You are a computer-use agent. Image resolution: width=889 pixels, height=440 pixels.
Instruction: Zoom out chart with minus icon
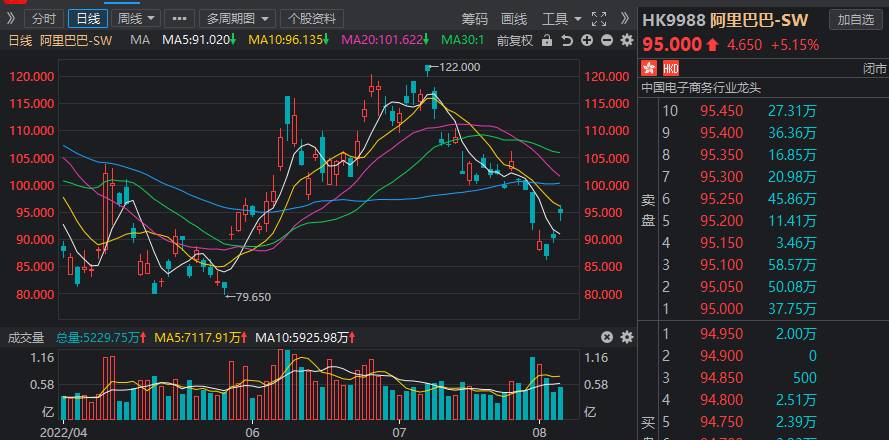607,40
